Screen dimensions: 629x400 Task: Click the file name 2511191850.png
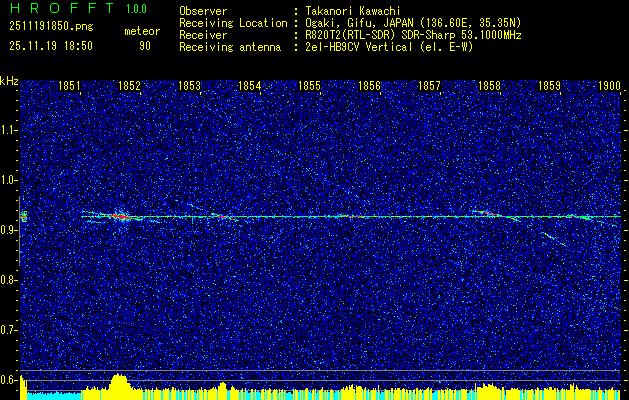coord(51,26)
